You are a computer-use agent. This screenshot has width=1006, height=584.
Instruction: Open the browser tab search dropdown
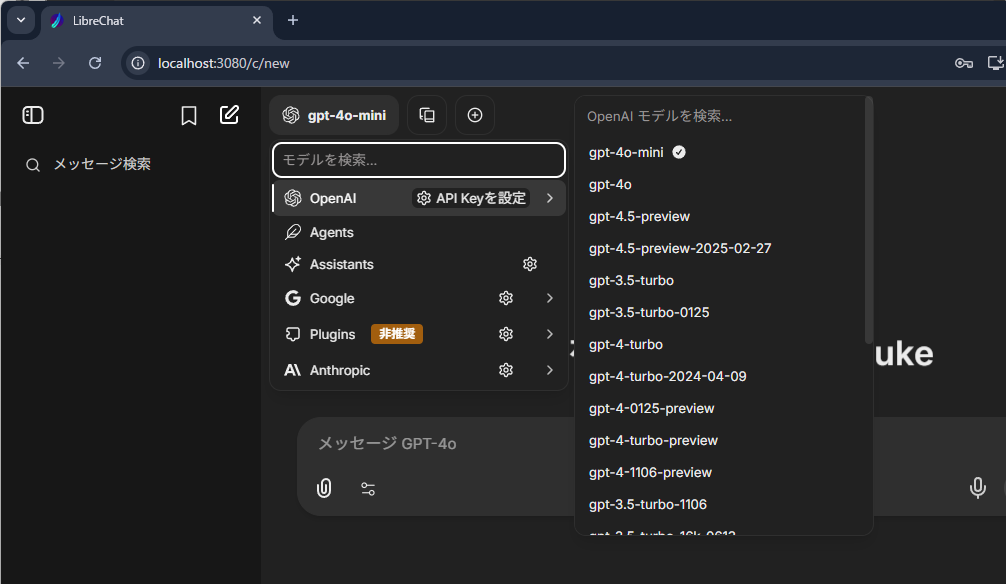[21, 21]
